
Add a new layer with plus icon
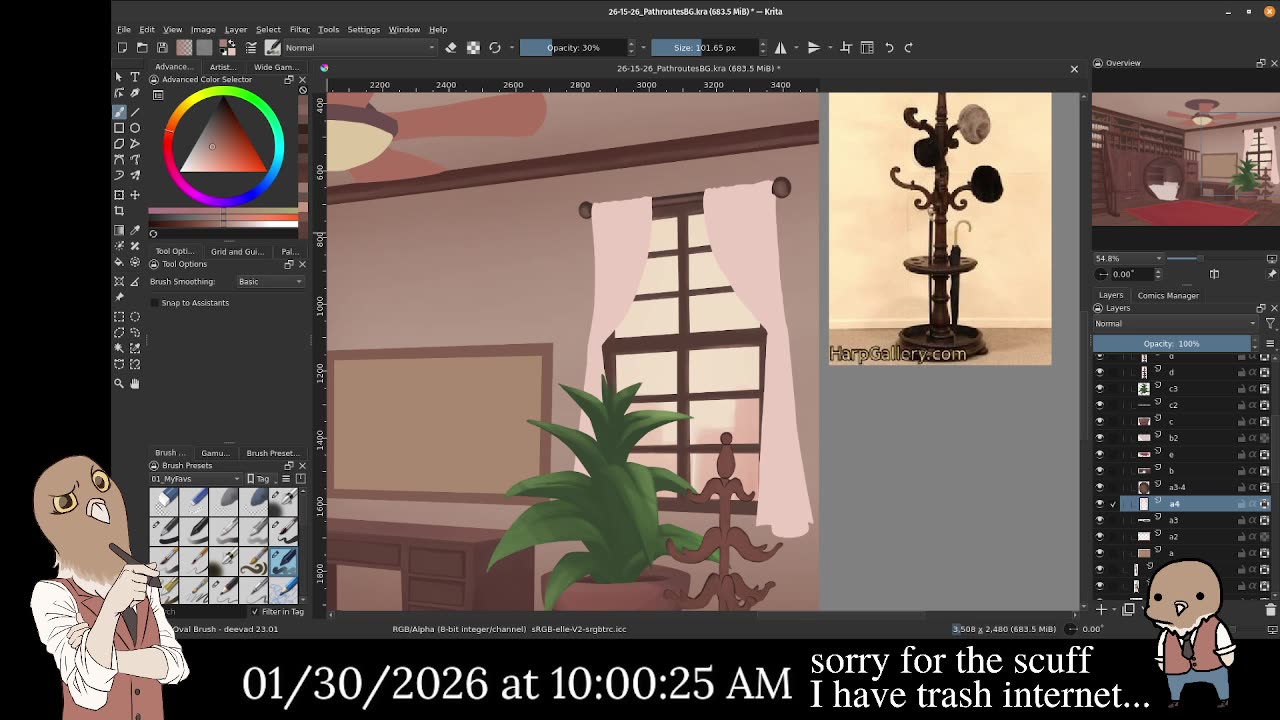click(x=1101, y=609)
